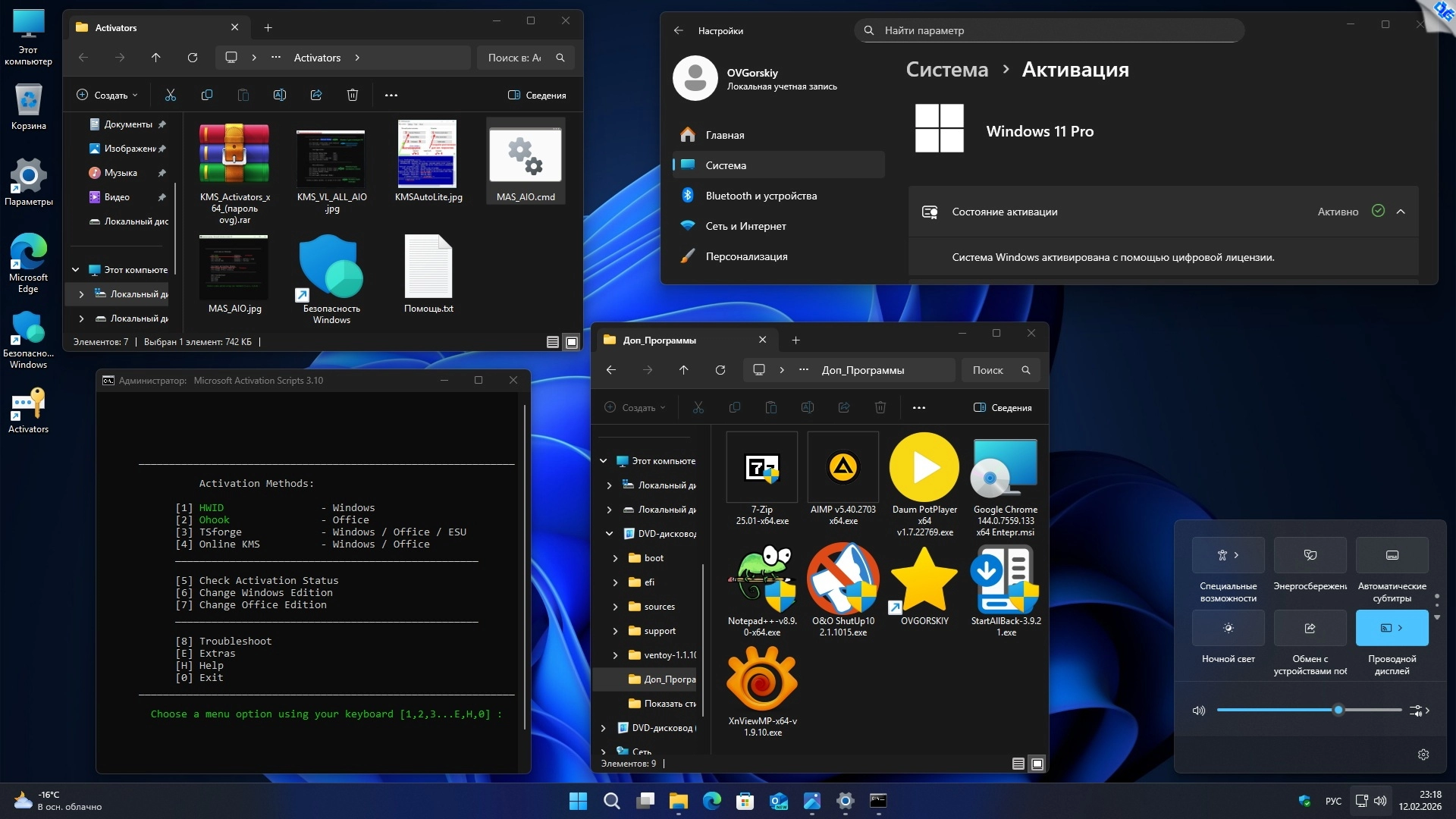
Task: Click the delete icon in Activators toolbar
Action: point(353,95)
